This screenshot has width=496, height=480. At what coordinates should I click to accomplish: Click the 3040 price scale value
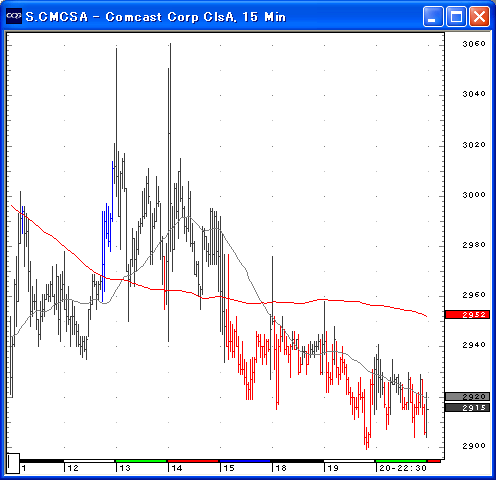(474, 94)
